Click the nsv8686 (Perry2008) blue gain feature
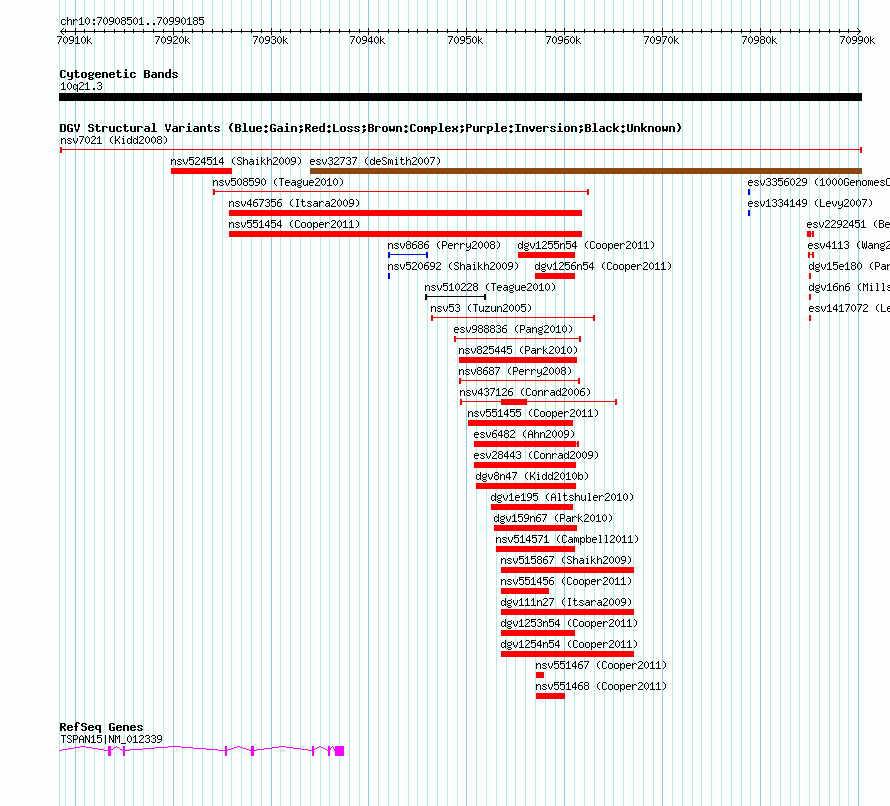The width and height of the screenshot is (890, 806). [408, 255]
